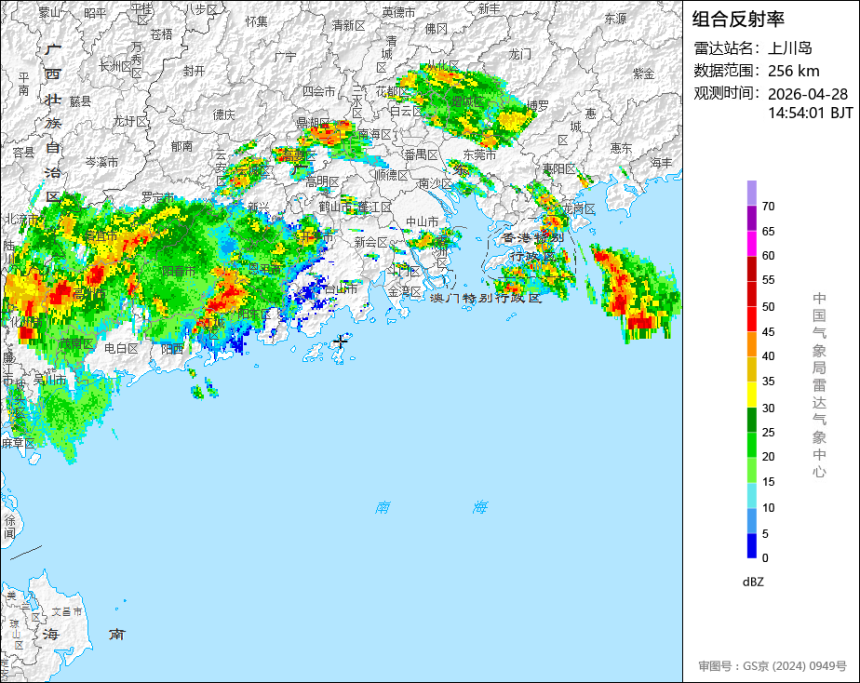Click the 顺德区 map label

click(392, 175)
